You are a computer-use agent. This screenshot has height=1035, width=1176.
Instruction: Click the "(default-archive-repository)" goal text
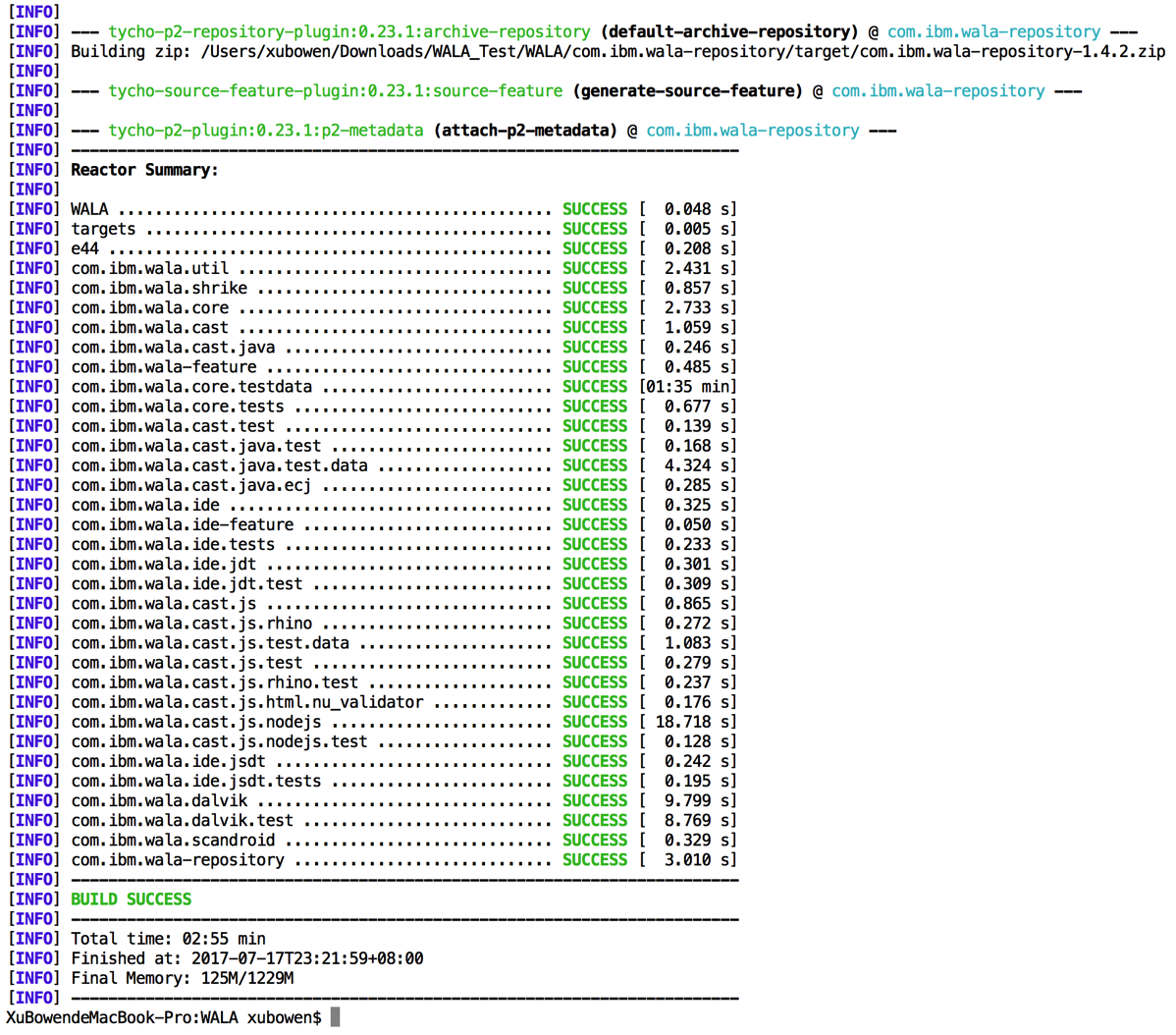pos(729,32)
